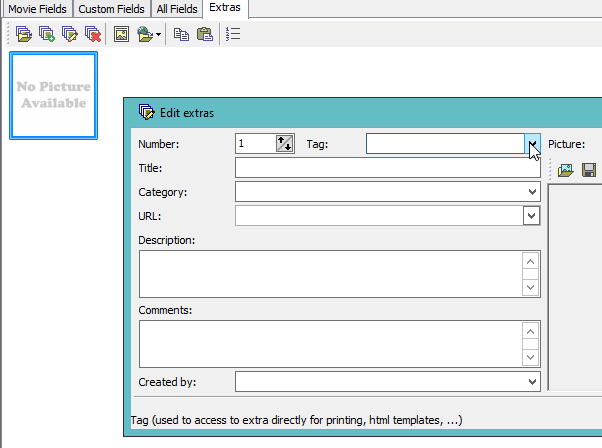Click the web folder icon in toolbar

147,35
